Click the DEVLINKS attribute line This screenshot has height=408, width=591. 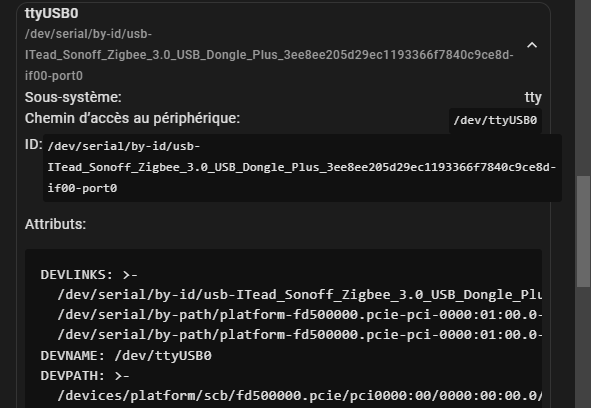click(89, 275)
